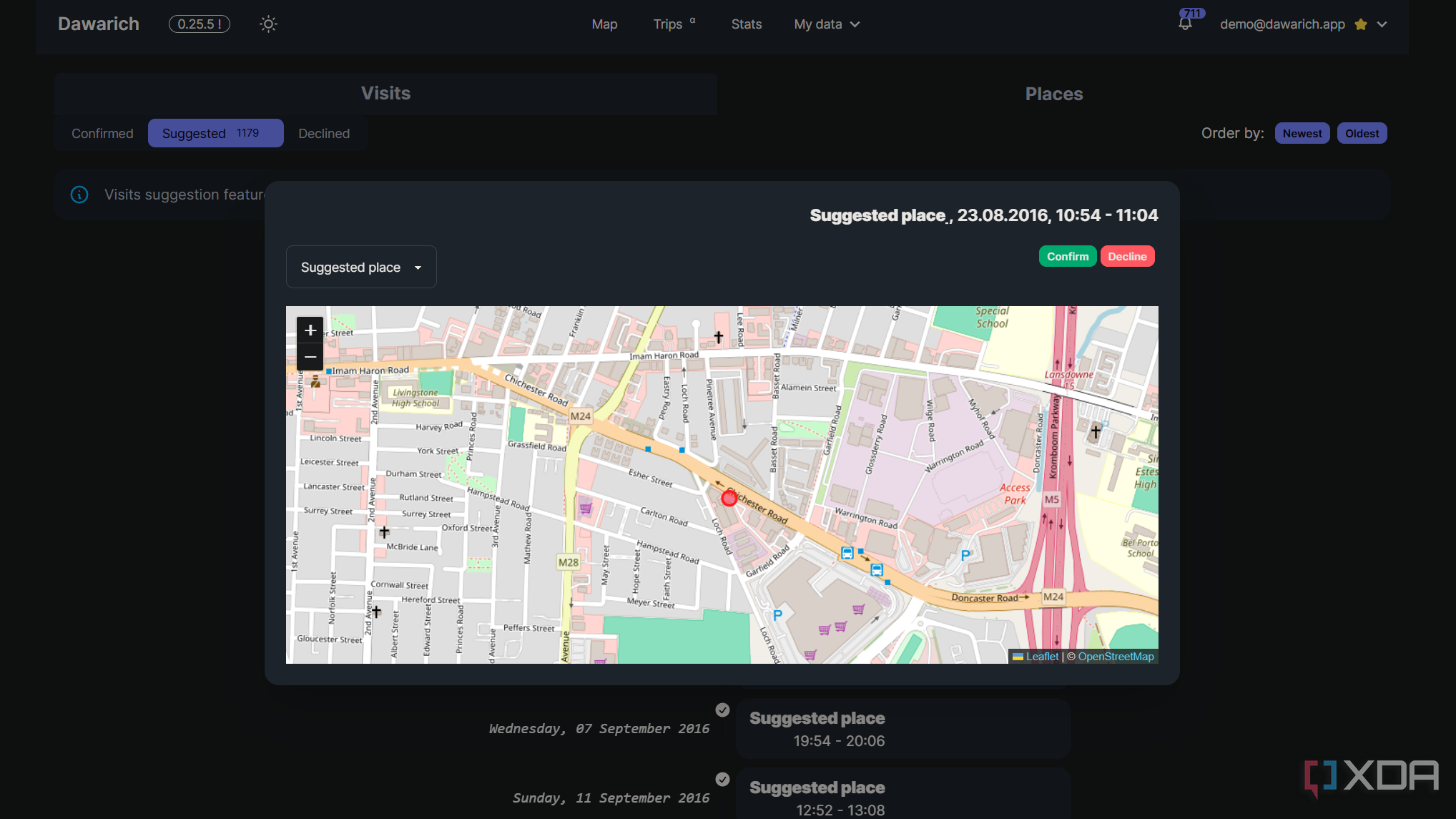Order visits by Newest
Viewport: 1456px width, 819px height.
(x=1302, y=133)
